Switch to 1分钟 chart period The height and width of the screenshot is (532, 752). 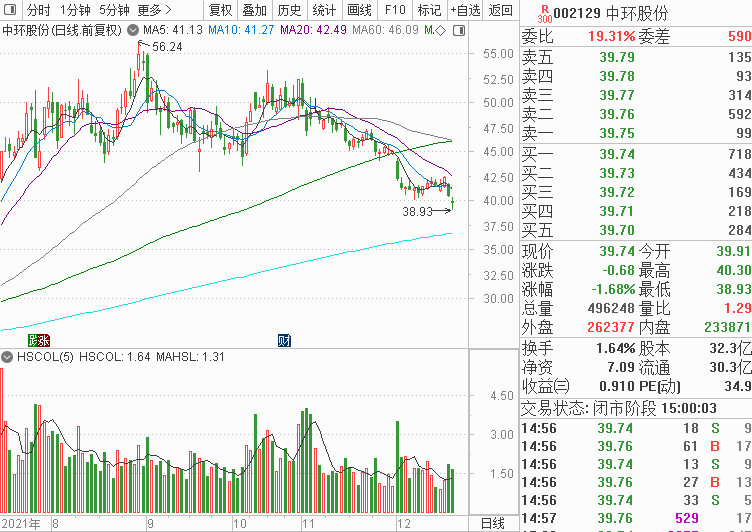[75, 10]
